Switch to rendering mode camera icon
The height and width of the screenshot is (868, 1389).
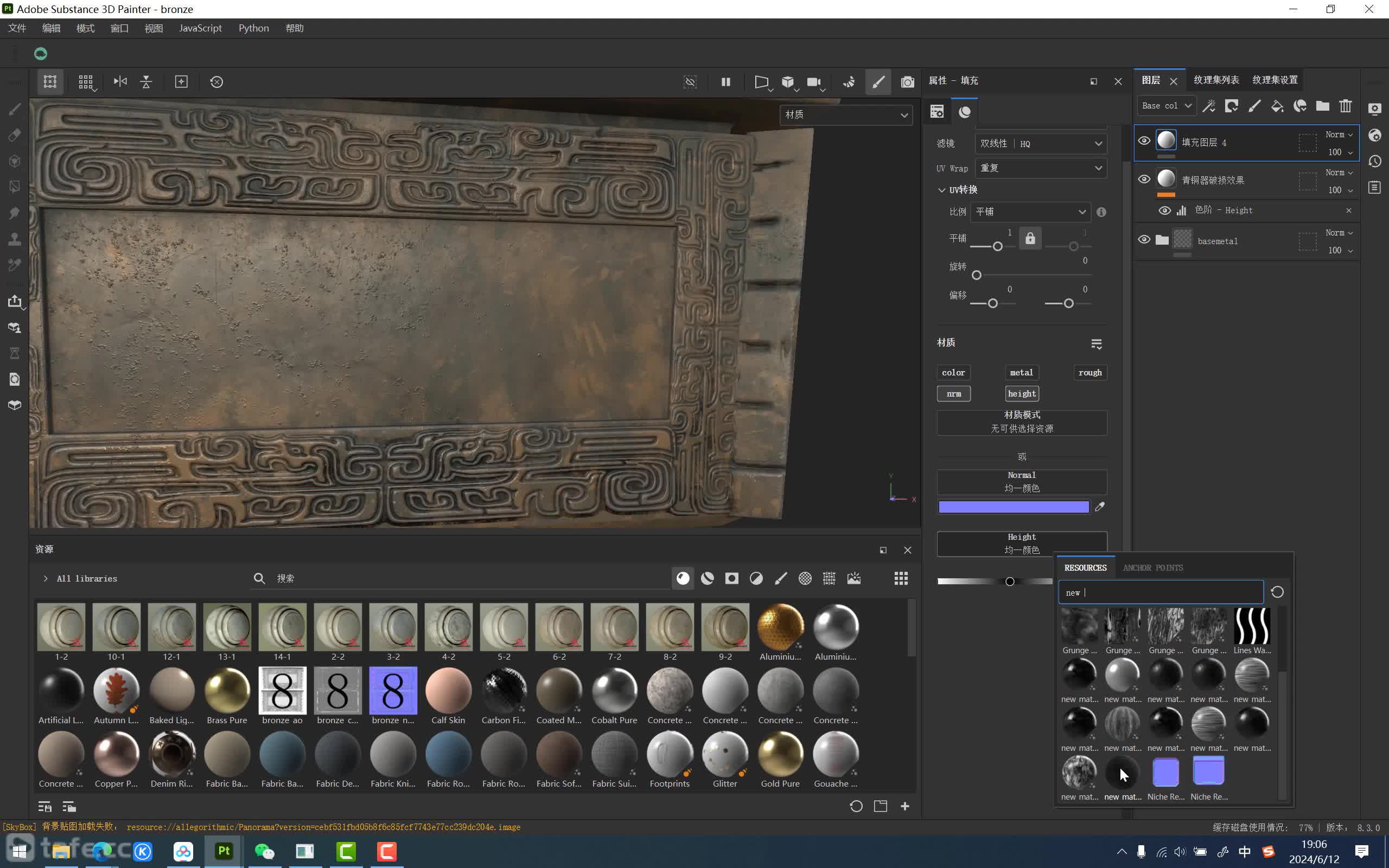(907, 81)
